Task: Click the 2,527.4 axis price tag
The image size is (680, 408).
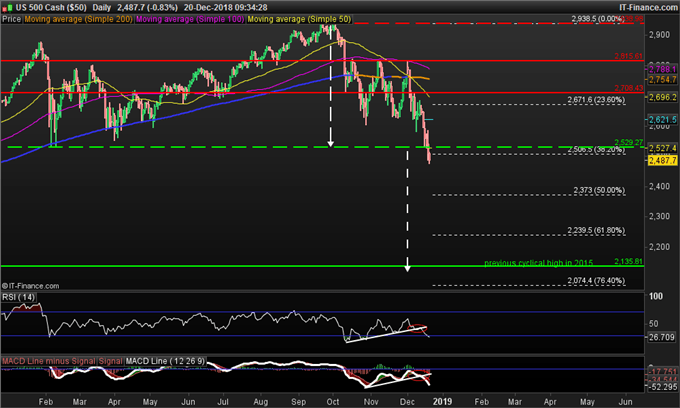Action: pos(662,148)
